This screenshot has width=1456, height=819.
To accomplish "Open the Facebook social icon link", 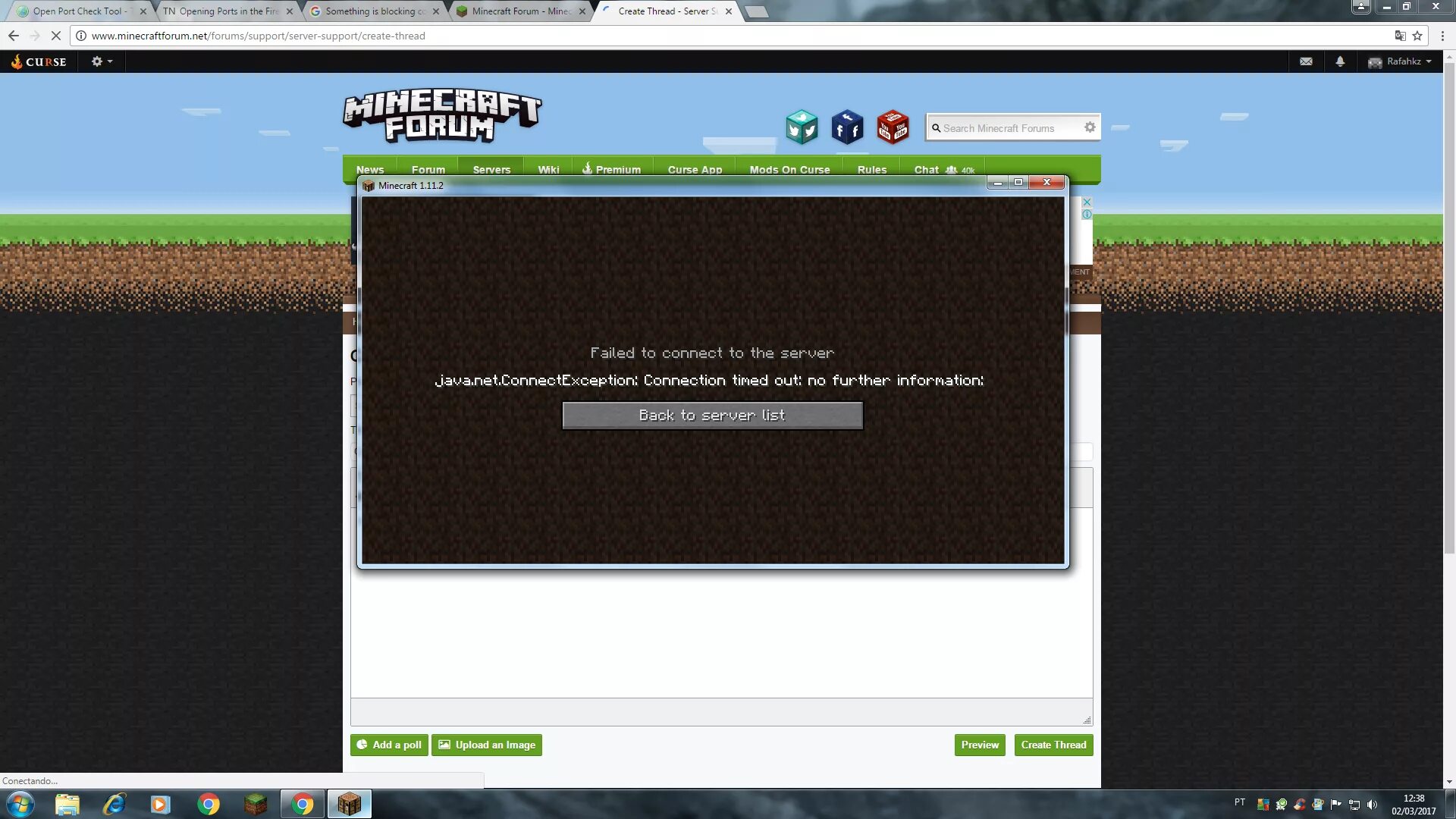I will 847,127.
